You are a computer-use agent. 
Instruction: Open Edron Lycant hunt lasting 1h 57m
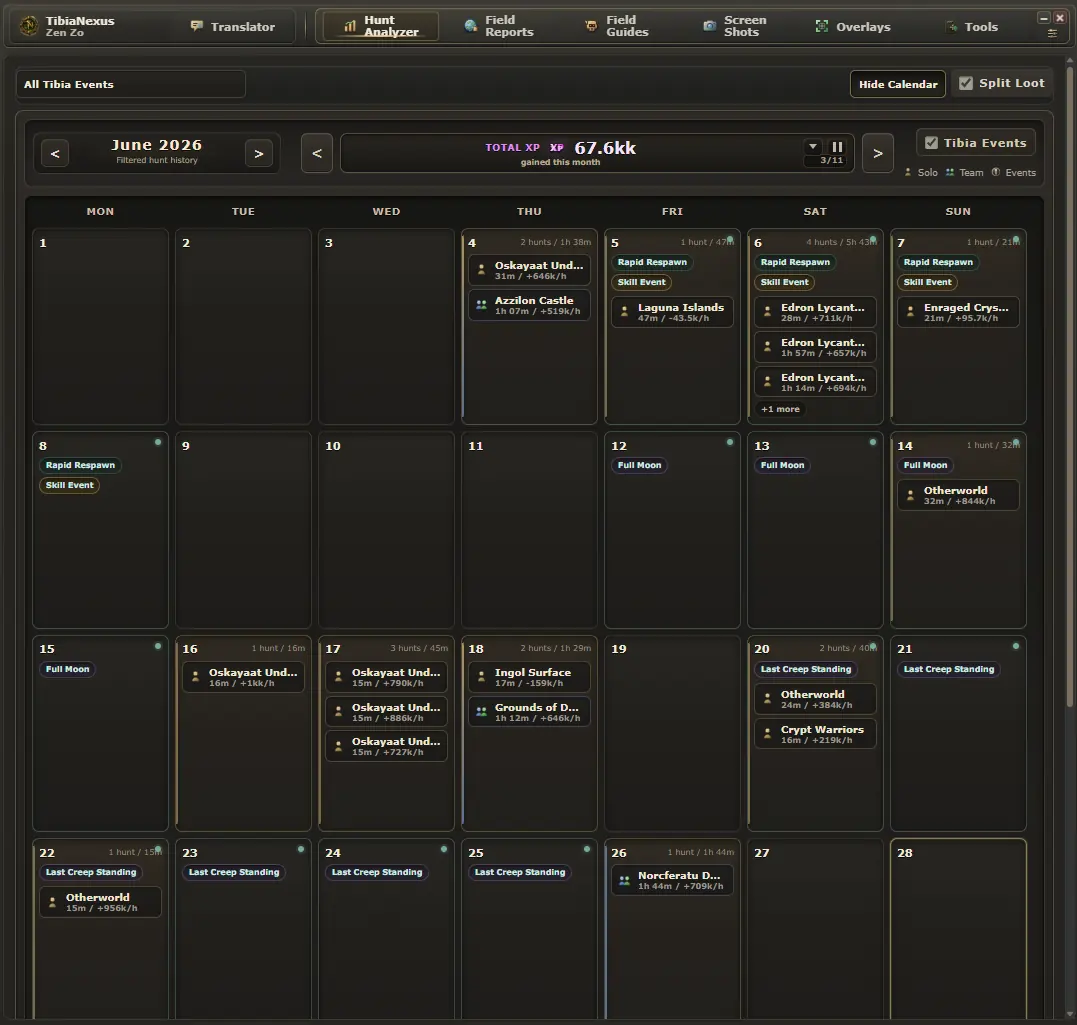tap(815, 348)
